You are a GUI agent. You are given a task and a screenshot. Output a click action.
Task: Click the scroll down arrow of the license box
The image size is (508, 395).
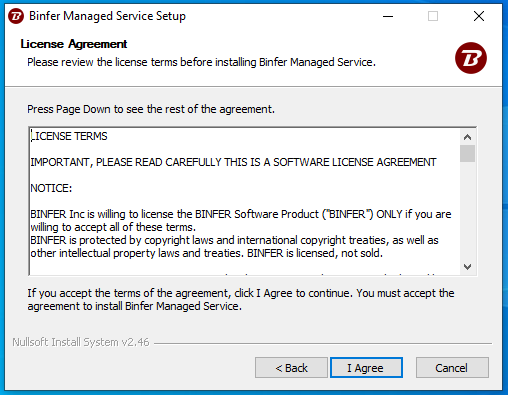[x=467, y=267]
